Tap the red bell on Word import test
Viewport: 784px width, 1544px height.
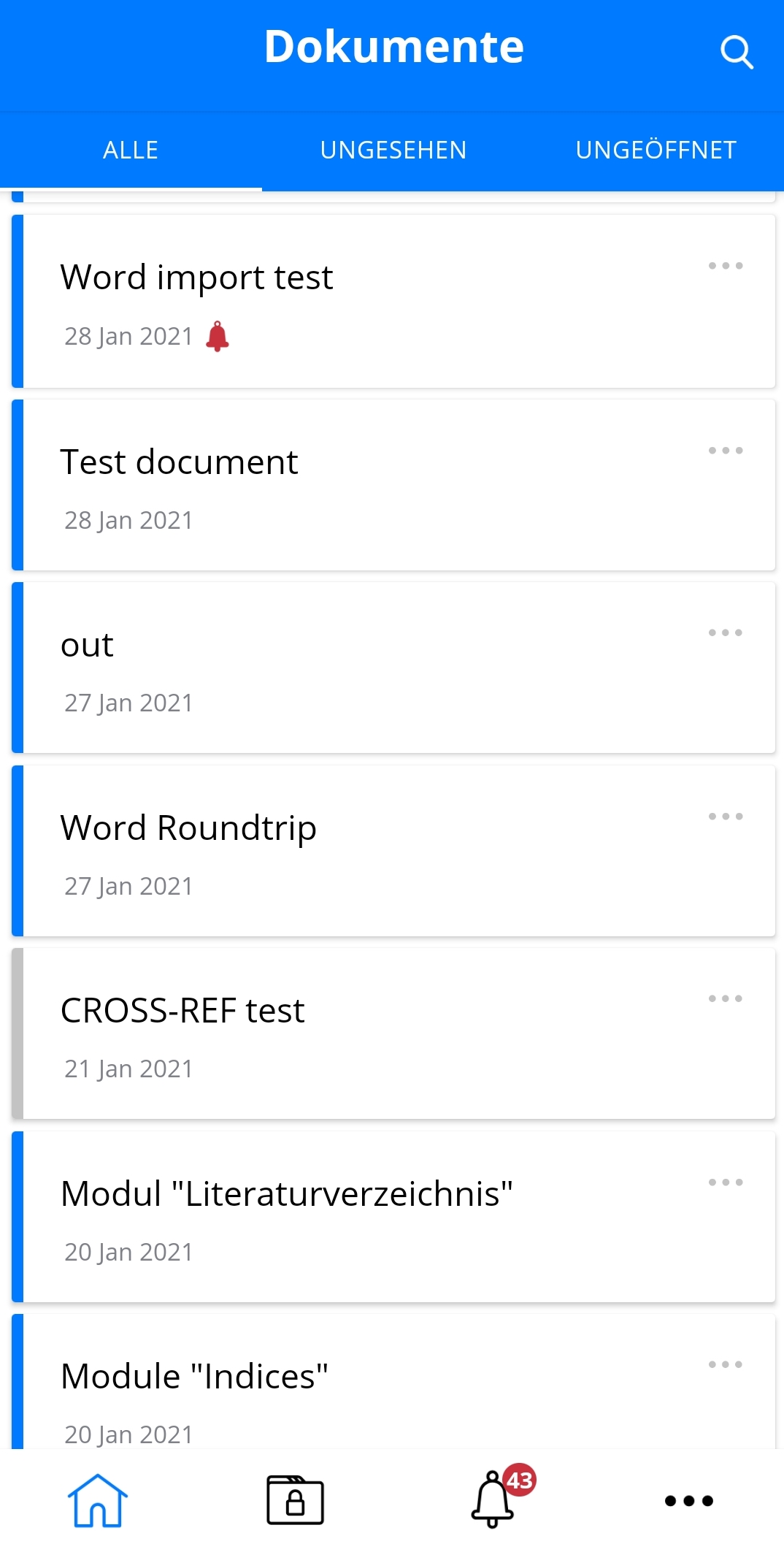click(x=218, y=337)
